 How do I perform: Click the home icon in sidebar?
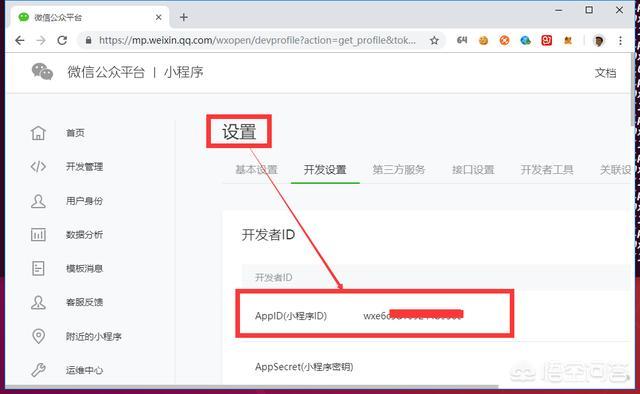(x=38, y=133)
